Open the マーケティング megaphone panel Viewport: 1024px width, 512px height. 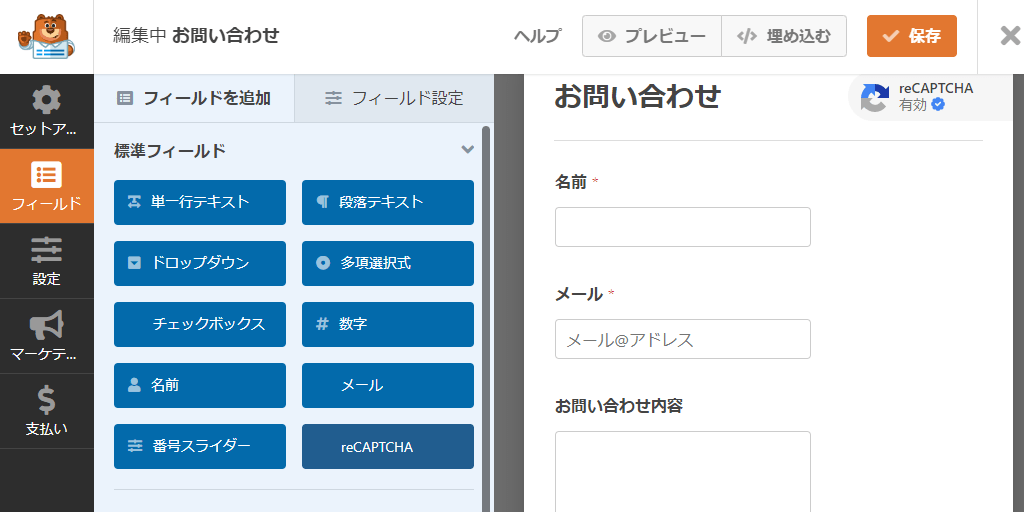46,336
